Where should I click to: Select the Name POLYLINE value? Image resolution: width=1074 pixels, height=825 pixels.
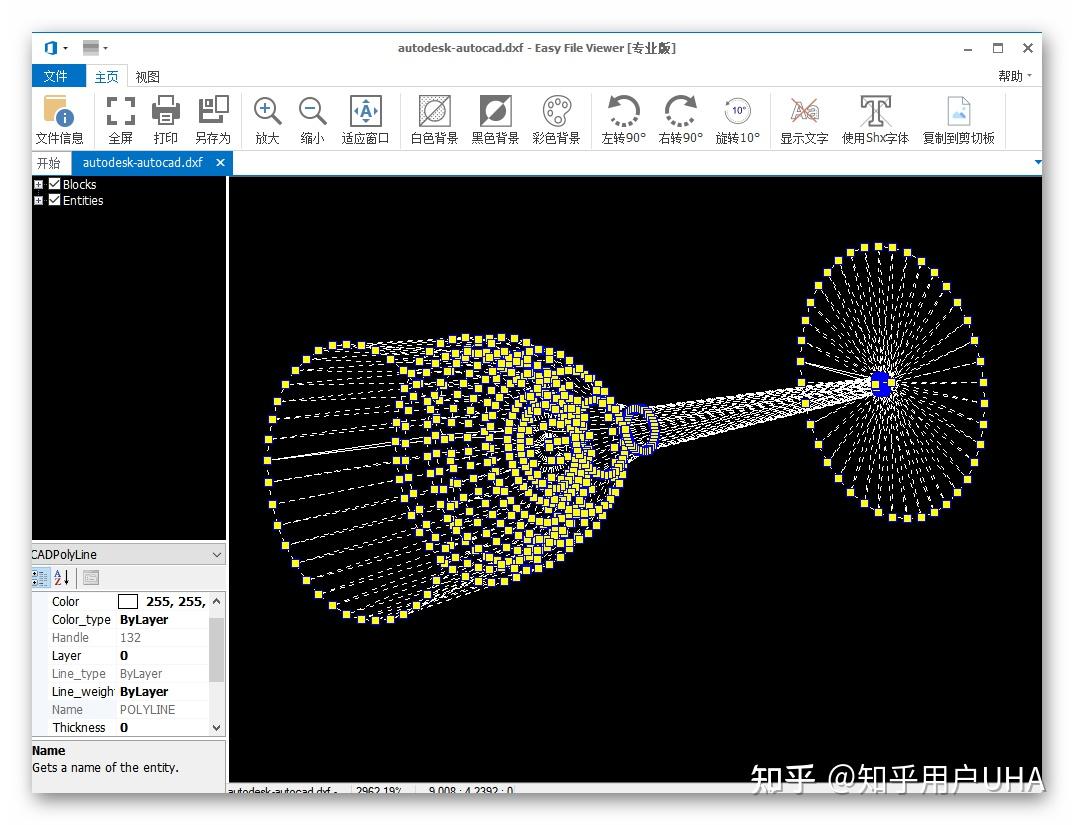pyautogui.click(x=147, y=710)
